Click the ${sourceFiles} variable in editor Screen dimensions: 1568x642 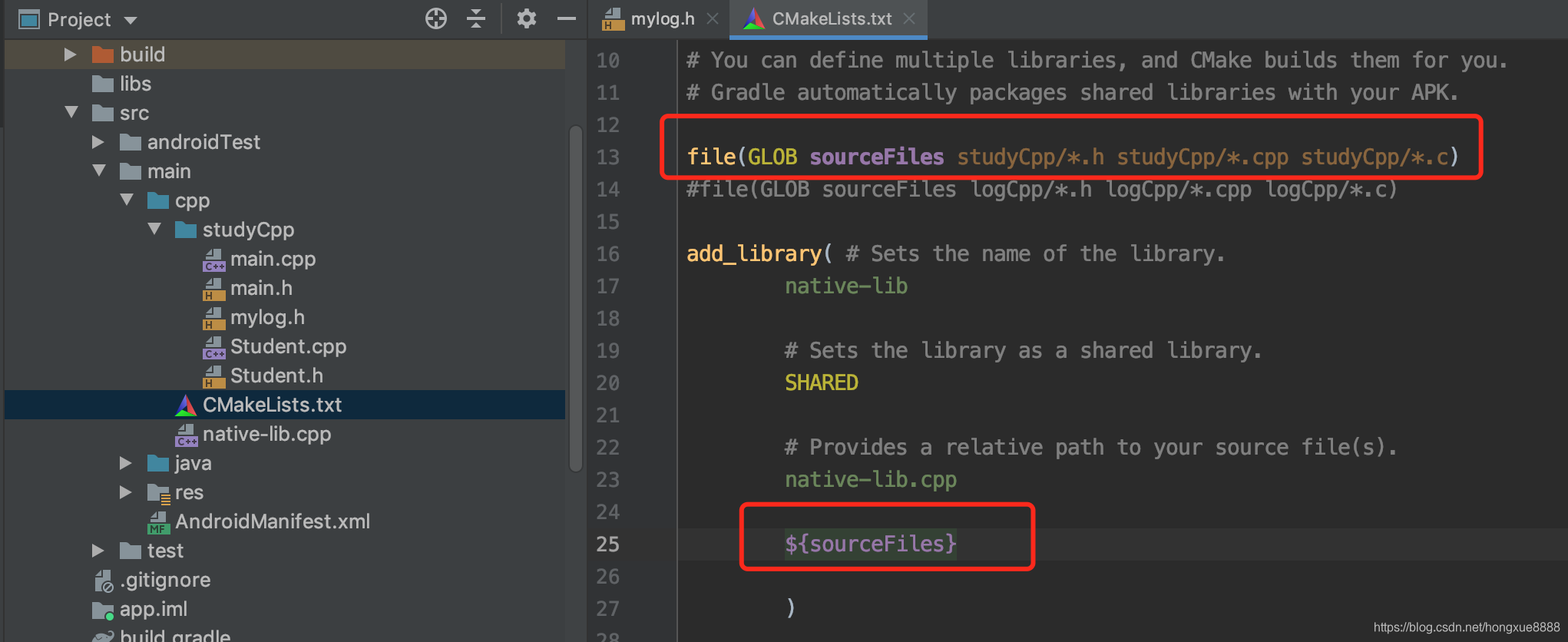click(x=870, y=544)
